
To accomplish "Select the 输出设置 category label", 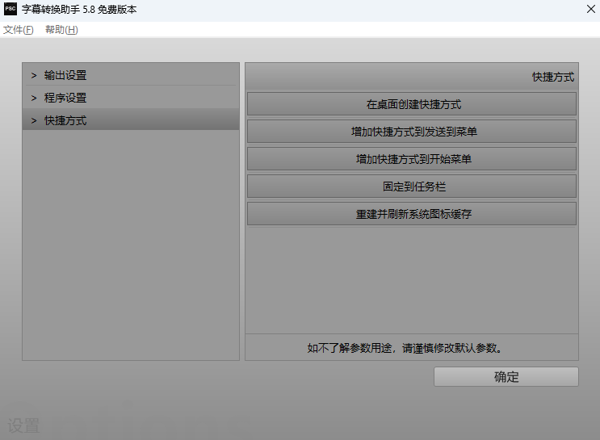I will click(x=65, y=75).
